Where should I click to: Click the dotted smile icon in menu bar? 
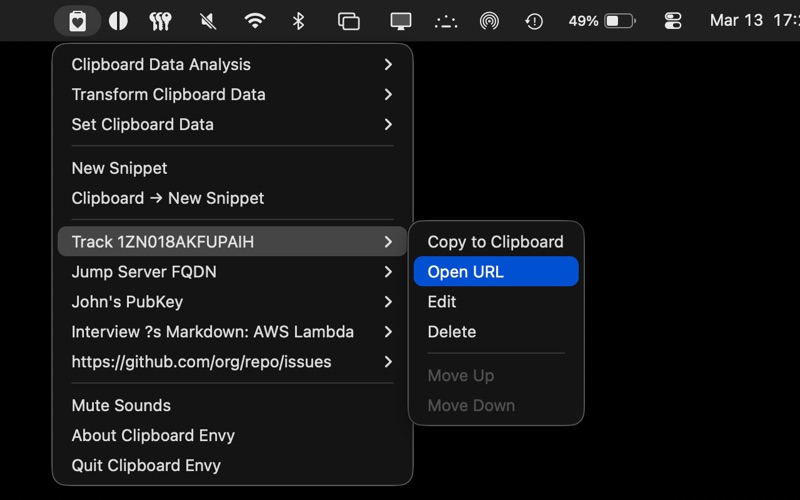(446, 22)
